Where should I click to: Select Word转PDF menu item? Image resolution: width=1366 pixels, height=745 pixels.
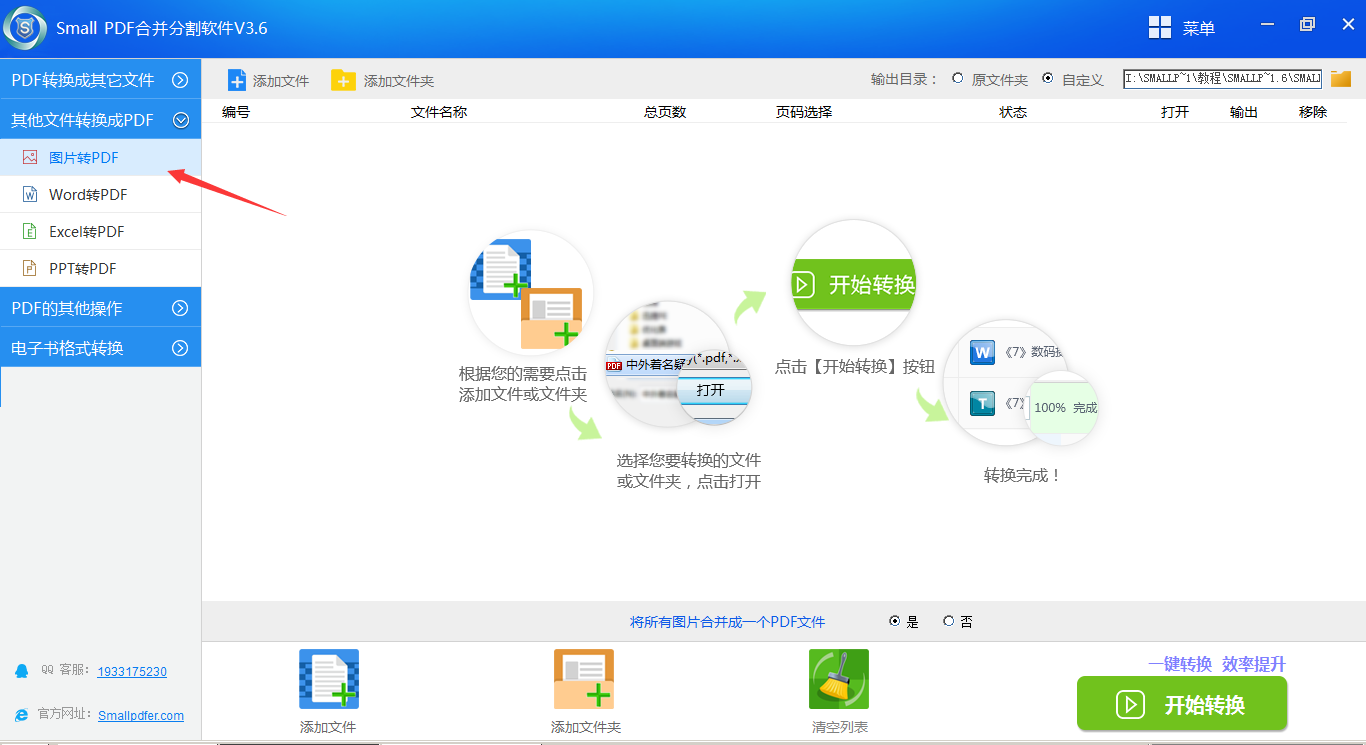(x=100, y=194)
